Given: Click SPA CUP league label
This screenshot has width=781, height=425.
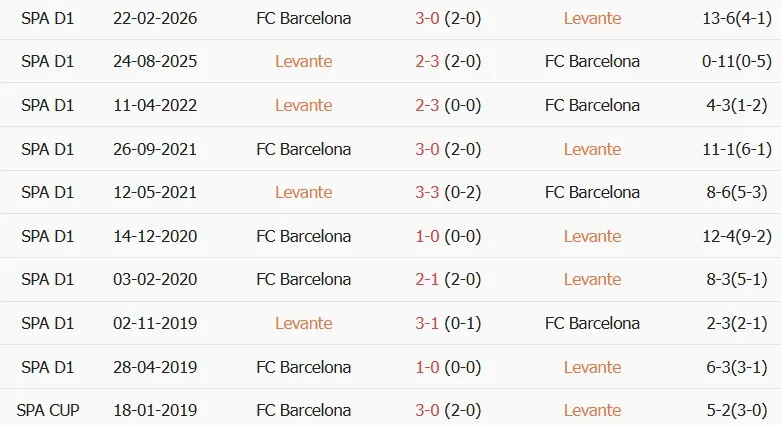Looking at the screenshot, I should tap(48, 411).
